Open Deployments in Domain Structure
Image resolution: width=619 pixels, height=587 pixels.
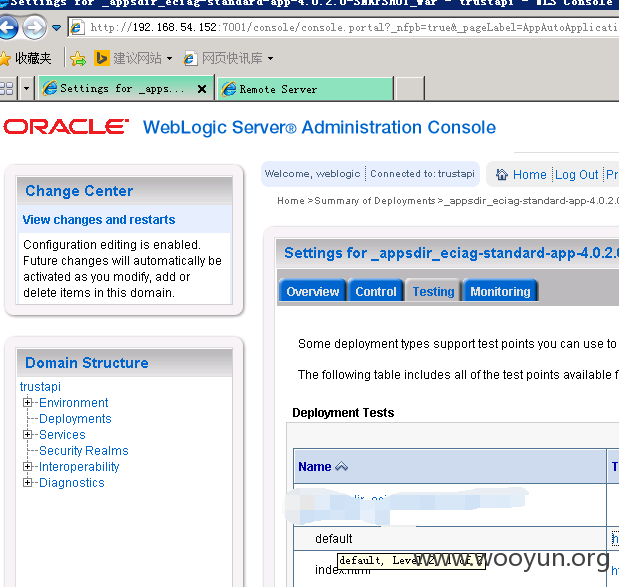75,418
